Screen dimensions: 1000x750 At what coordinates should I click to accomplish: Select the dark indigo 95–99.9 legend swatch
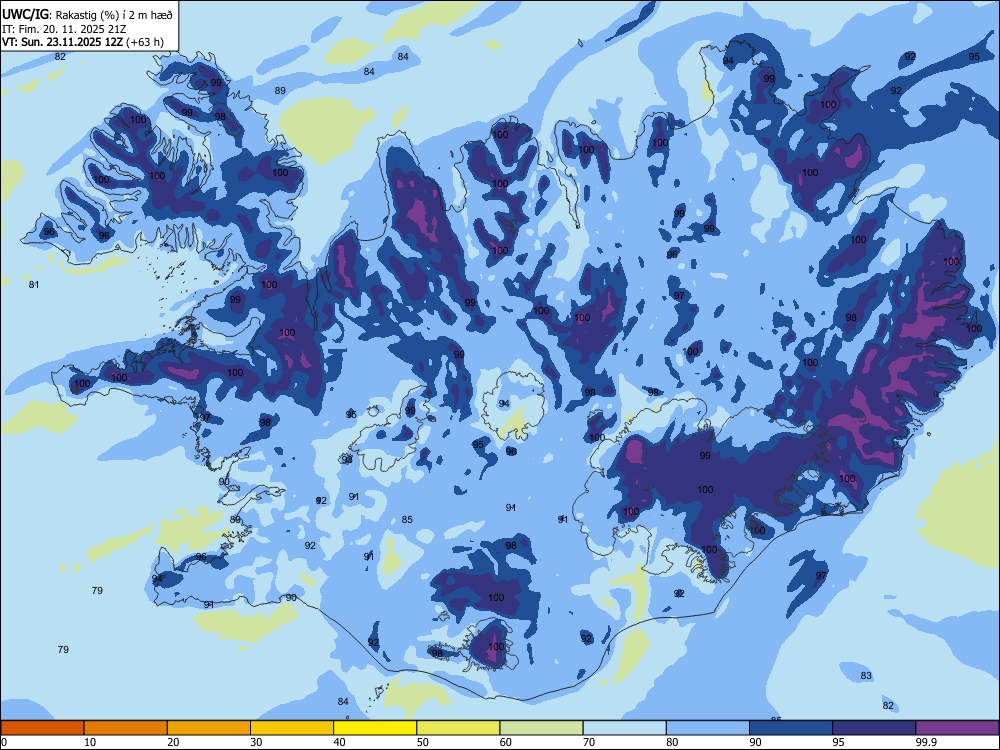(874, 728)
